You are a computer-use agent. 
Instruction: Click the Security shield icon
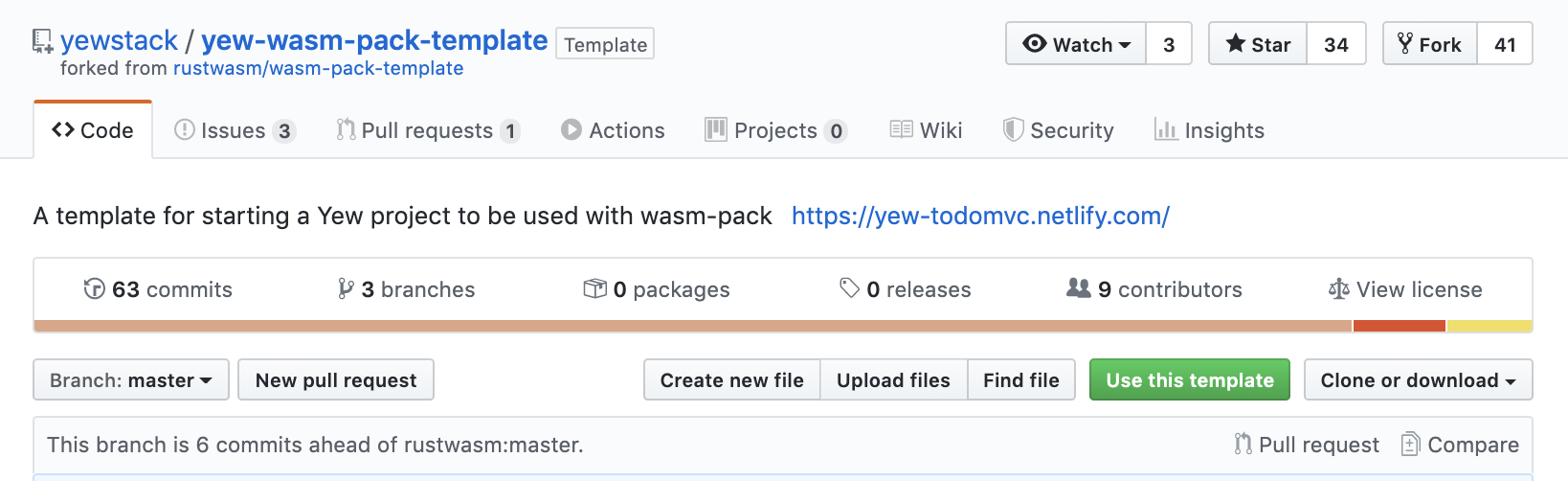(x=1013, y=129)
